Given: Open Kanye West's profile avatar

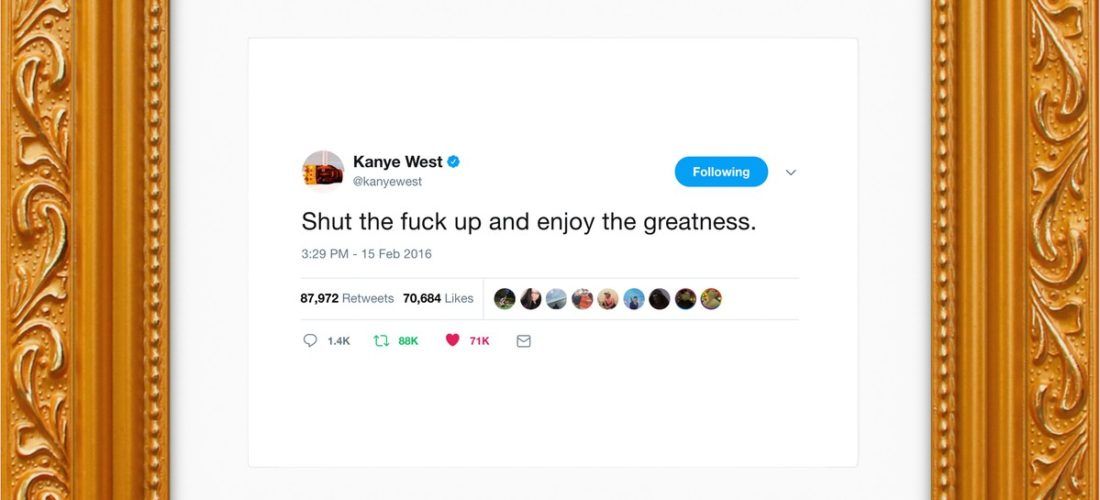Looking at the screenshot, I should (323, 171).
